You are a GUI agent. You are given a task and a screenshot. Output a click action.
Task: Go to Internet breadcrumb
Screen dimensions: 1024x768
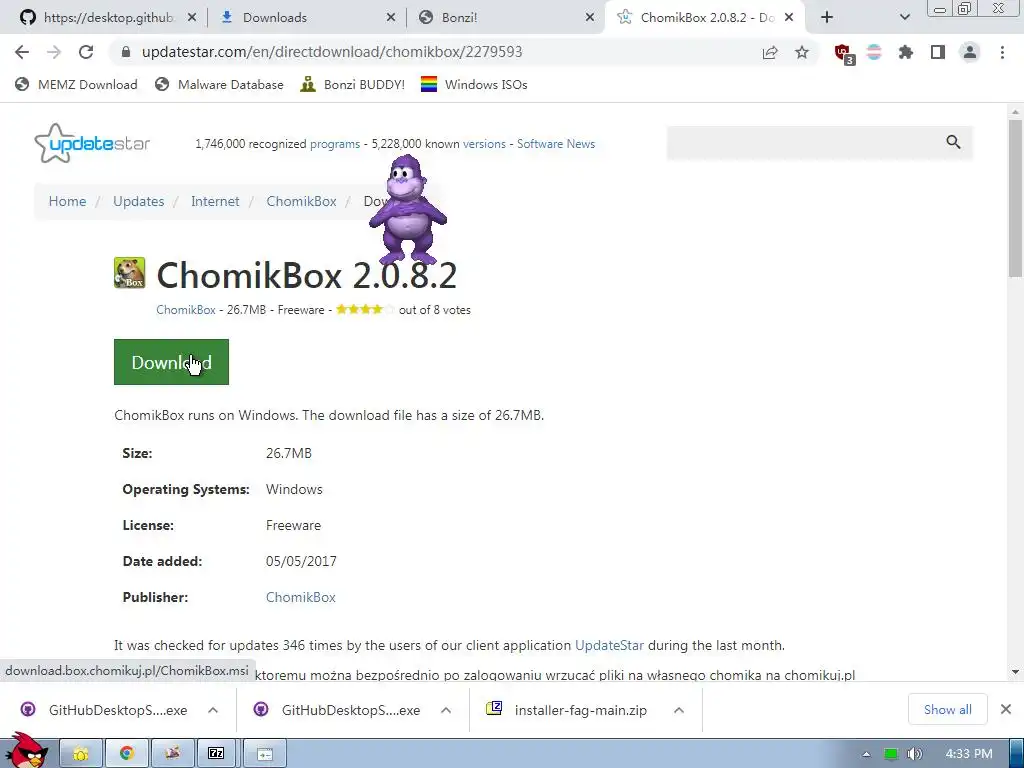215,202
